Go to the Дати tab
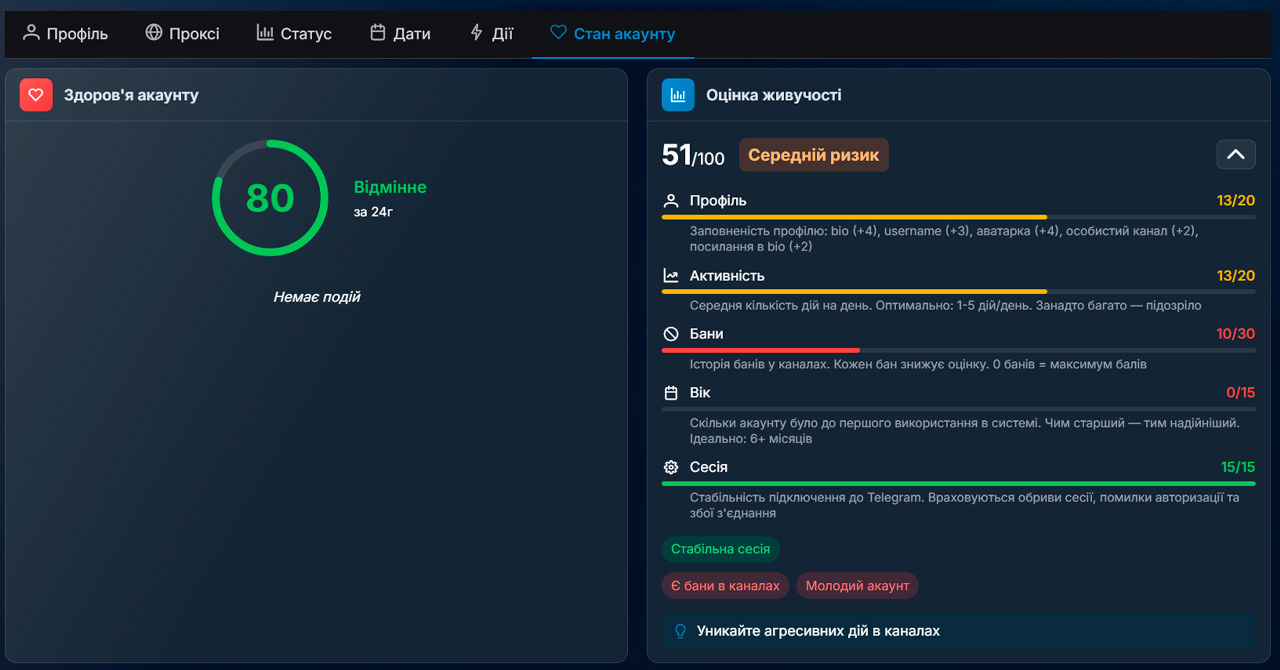The width and height of the screenshot is (1280, 670). click(x=400, y=34)
